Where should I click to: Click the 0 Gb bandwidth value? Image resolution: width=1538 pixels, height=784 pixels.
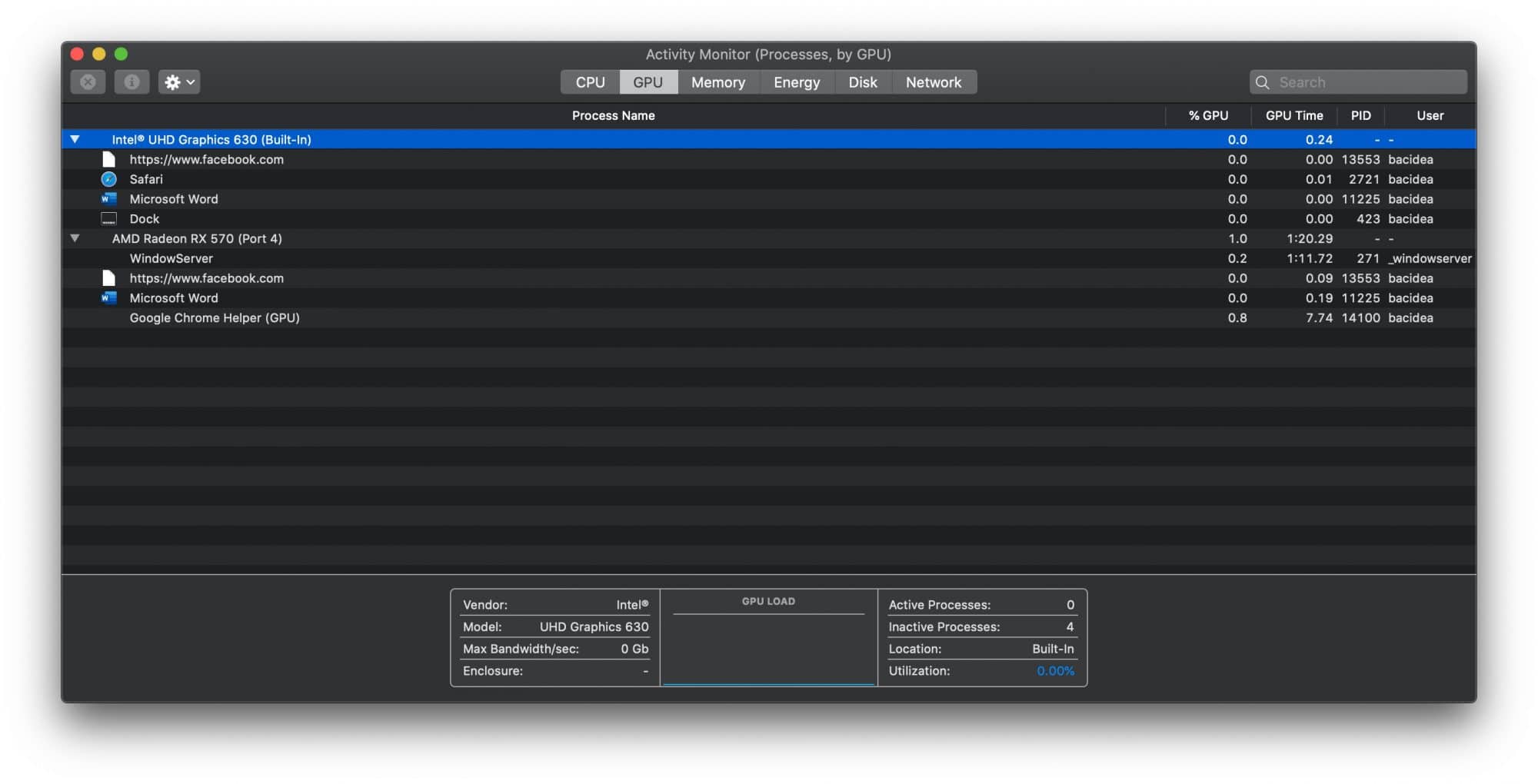pyautogui.click(x=634, y=649)
